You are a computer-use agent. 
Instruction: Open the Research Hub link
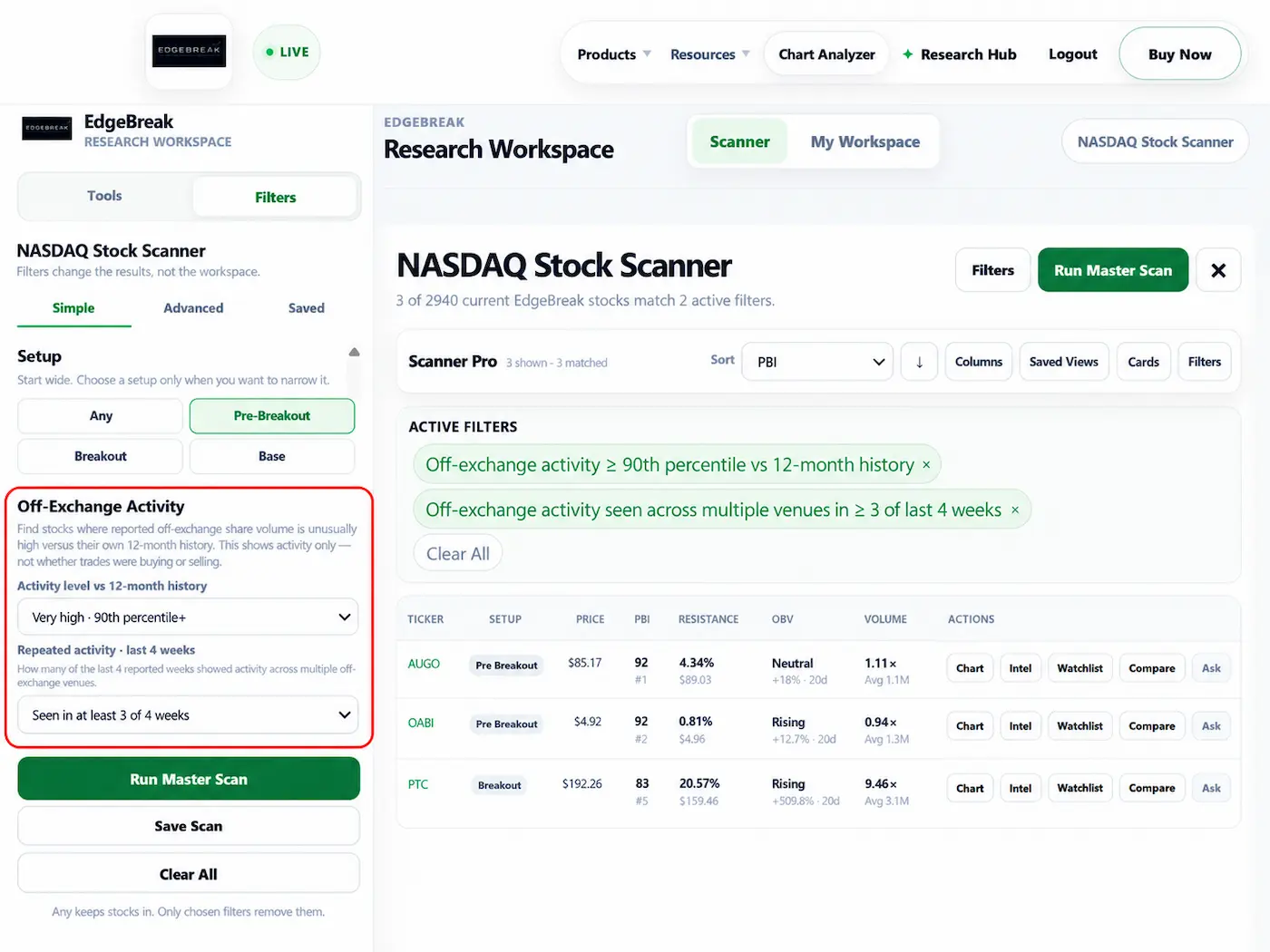(959, 54)
